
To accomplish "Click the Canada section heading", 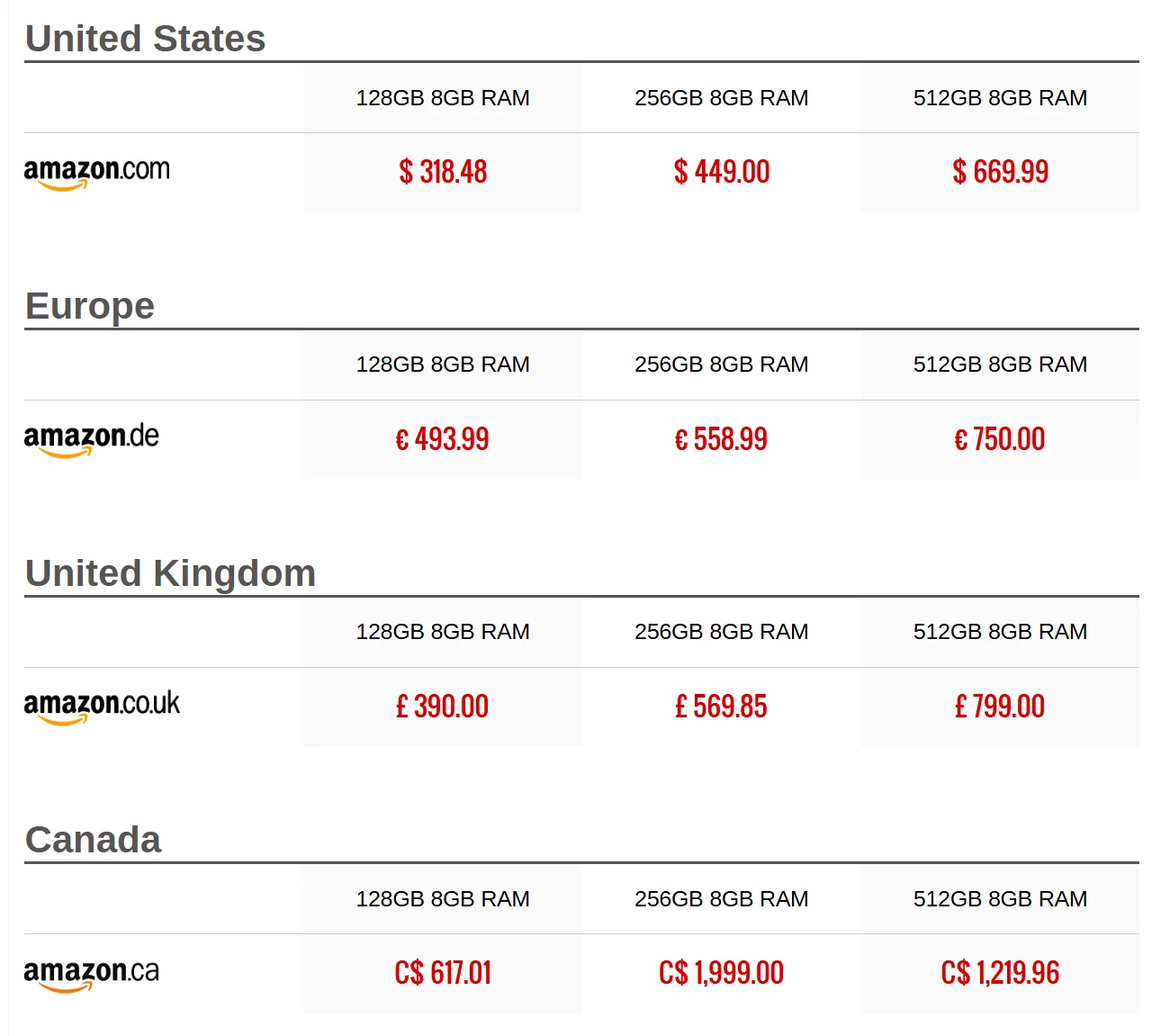I will pyautogui.click(x=94, y=840).
